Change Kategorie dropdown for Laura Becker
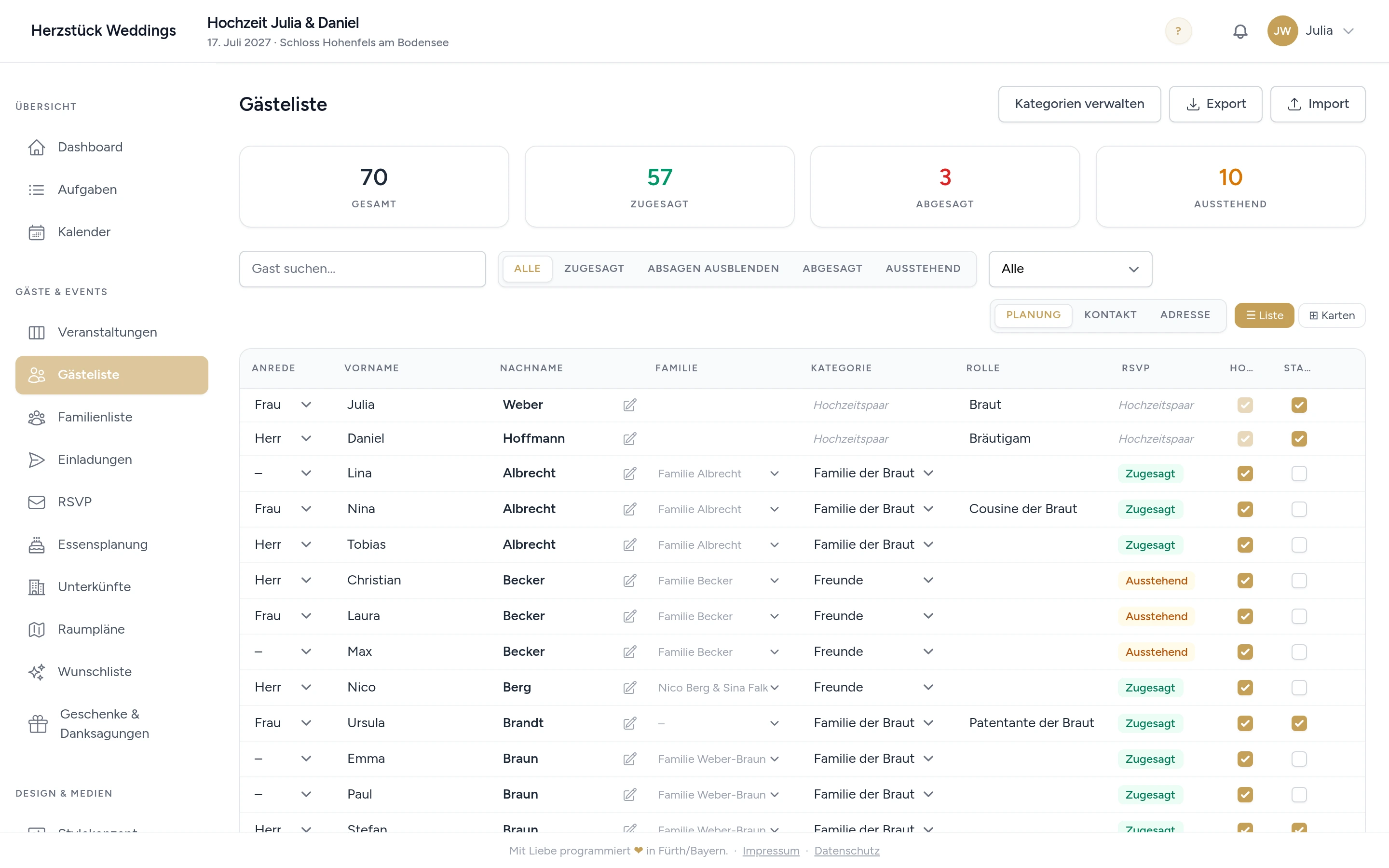The width and height of the screenshot is (1389, 868). (x=873, y=616)
